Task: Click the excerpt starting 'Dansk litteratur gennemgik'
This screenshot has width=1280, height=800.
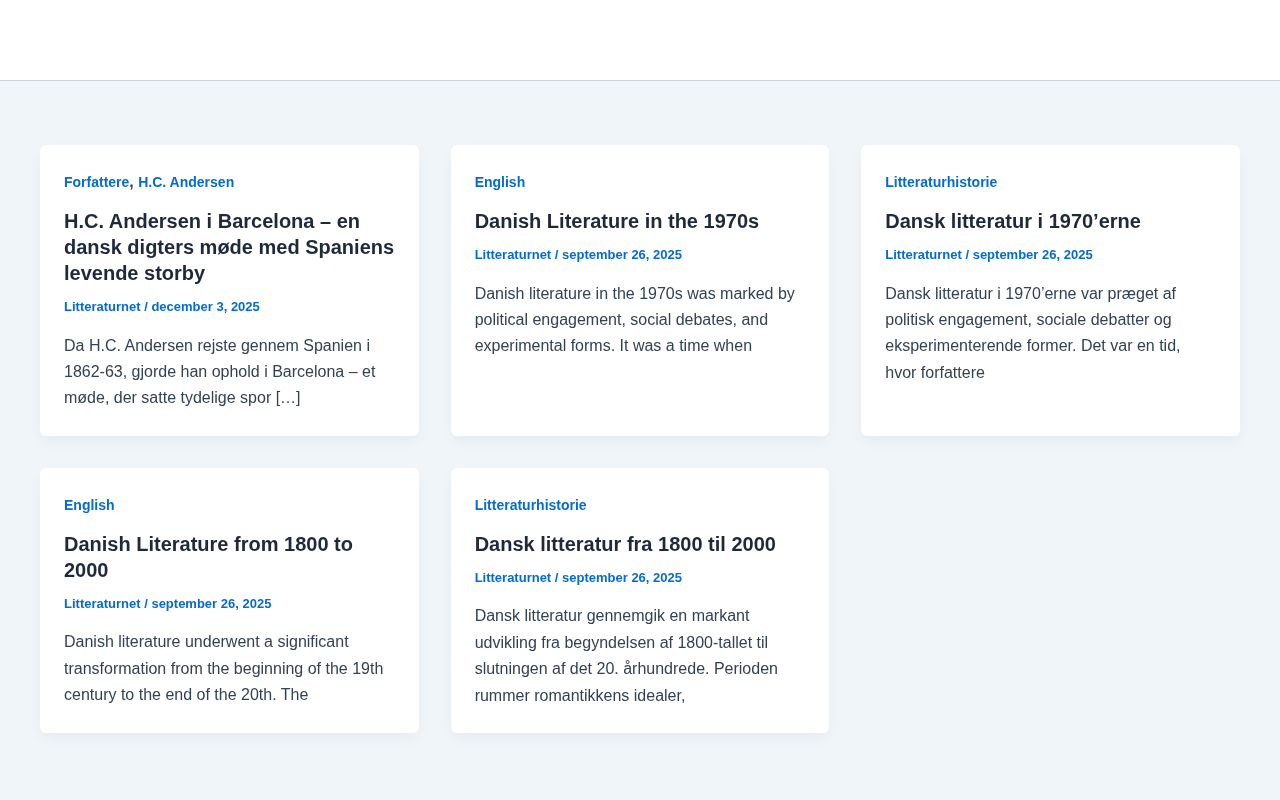Action: [x=626, y=655]
